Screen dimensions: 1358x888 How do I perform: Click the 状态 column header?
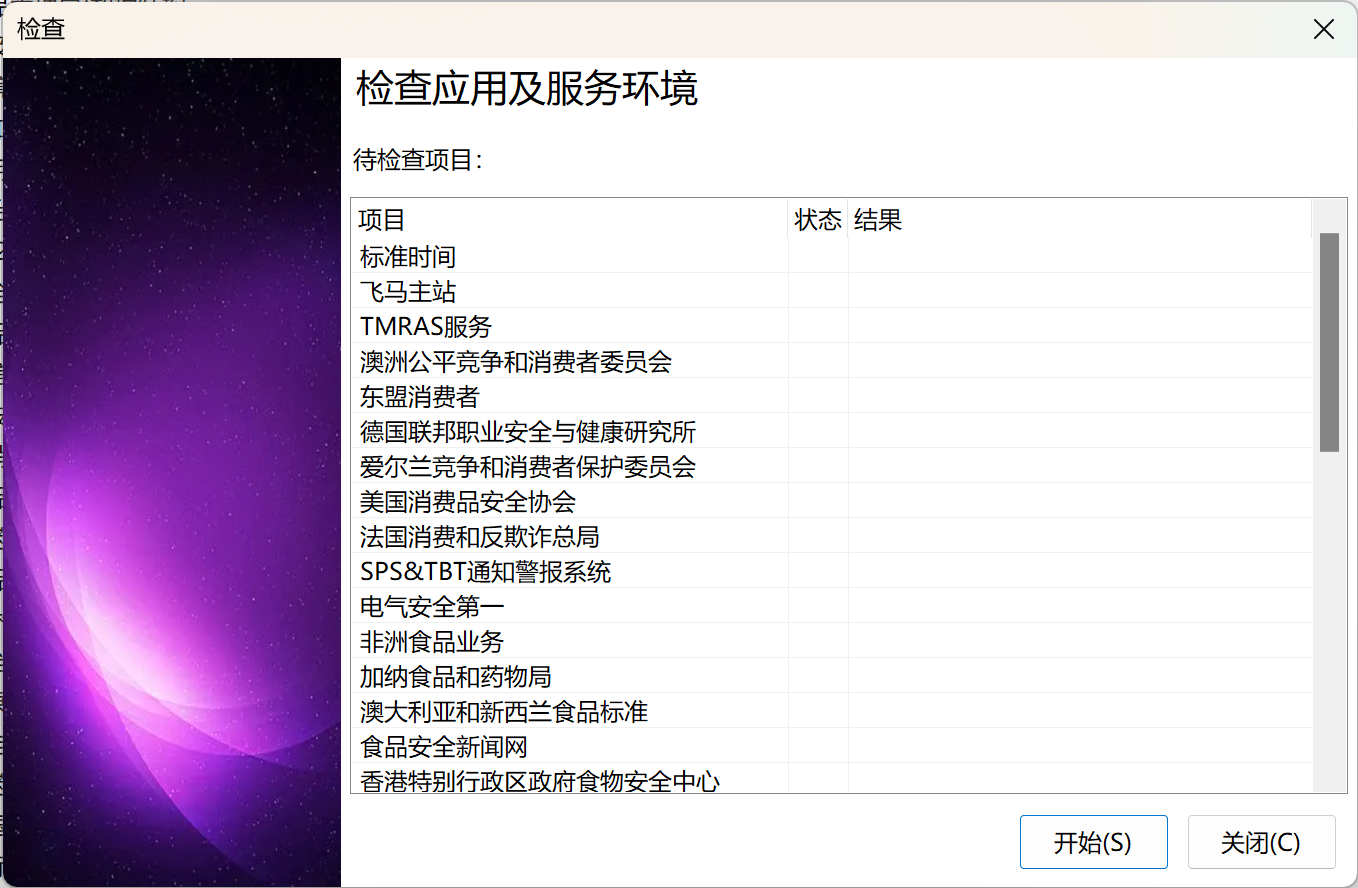[x=818, y=220]
